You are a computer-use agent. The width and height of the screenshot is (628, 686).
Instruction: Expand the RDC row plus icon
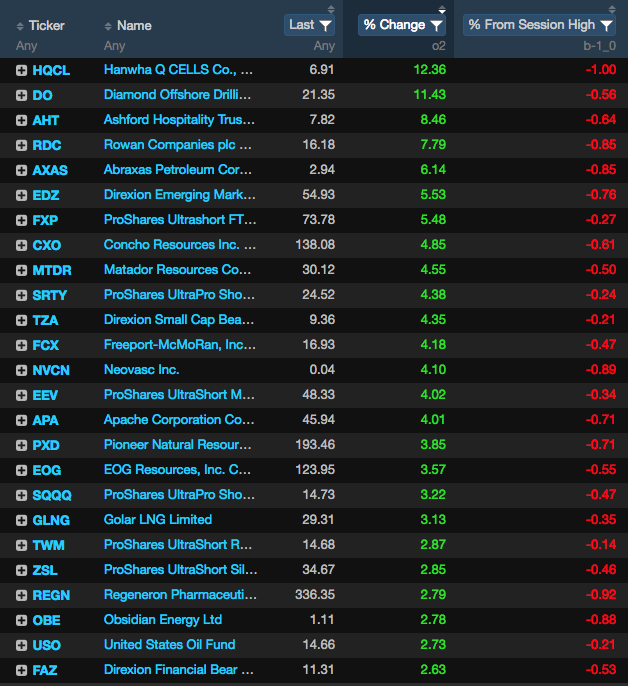[x=21, y=145]
